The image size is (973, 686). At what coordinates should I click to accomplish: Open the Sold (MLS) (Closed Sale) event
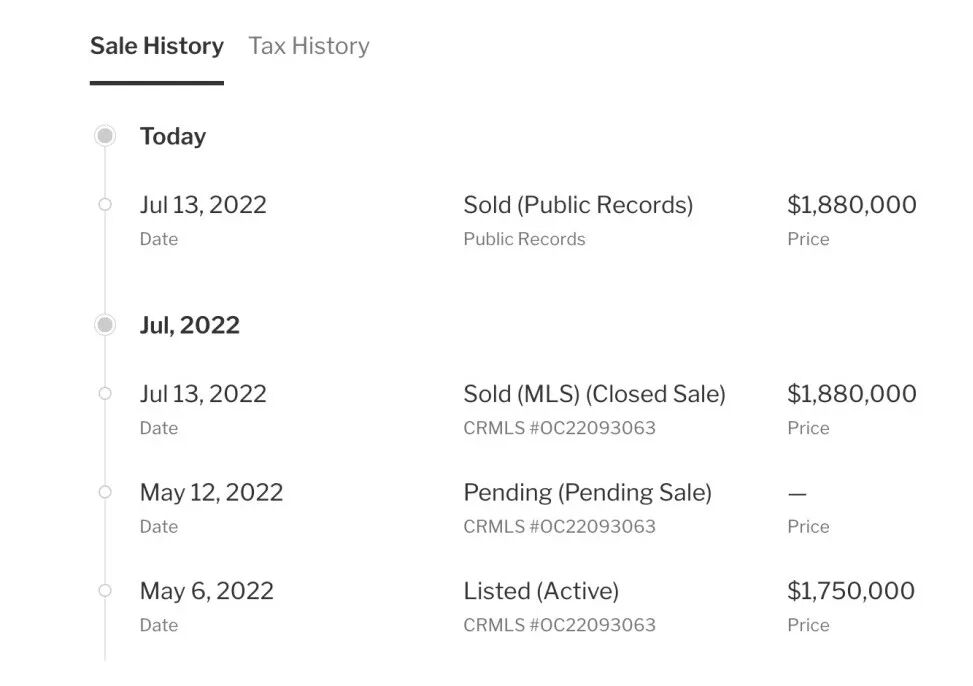coord(594,394)
